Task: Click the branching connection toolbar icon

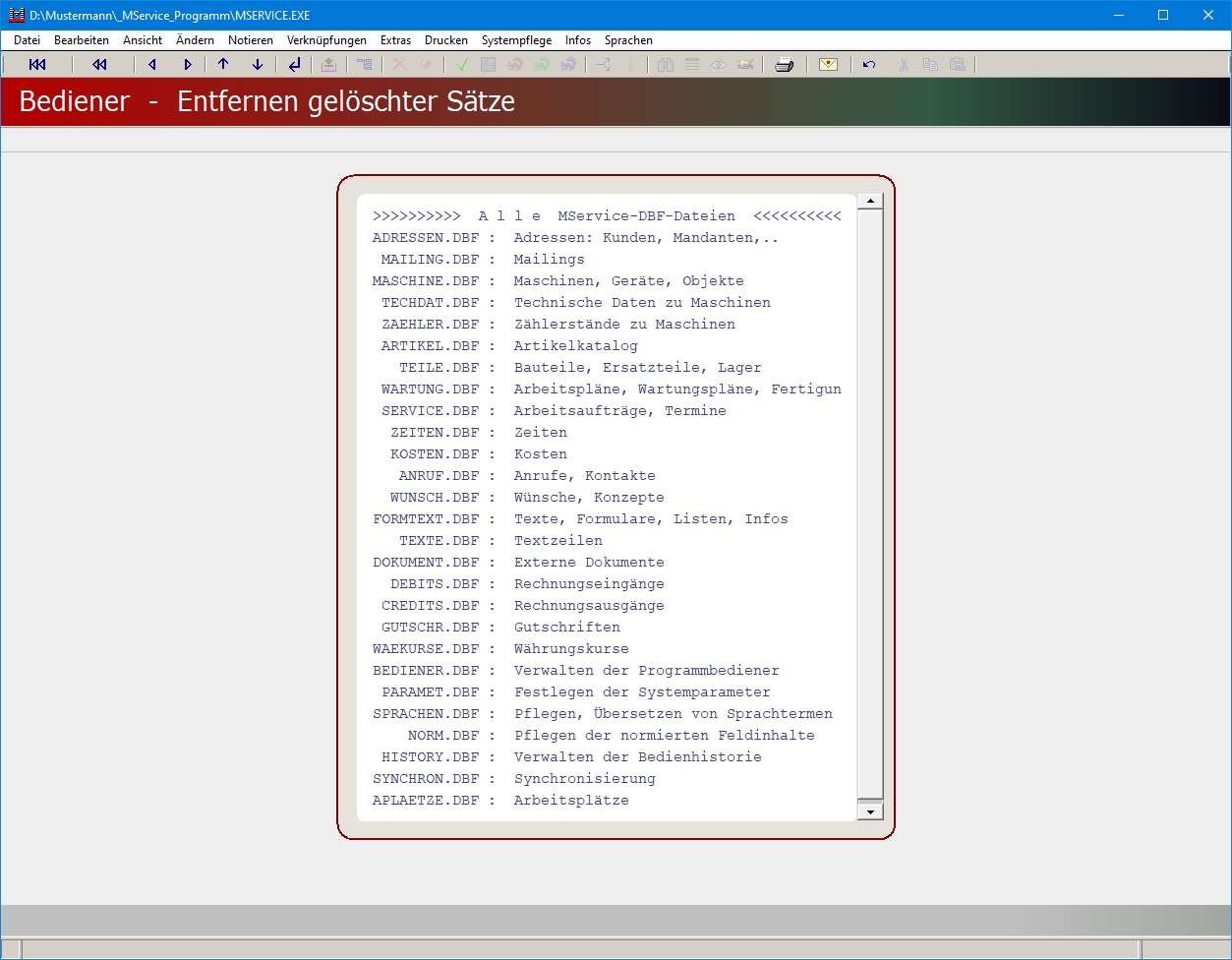Action: (x=603, y=65)
